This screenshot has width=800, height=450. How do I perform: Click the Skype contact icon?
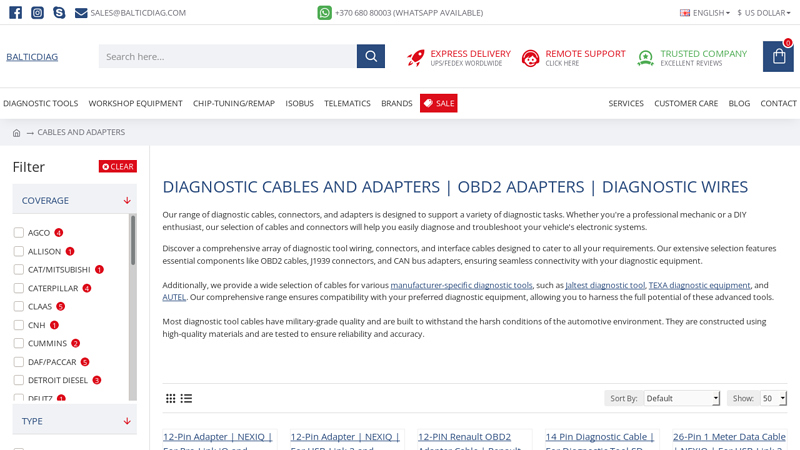59,12
